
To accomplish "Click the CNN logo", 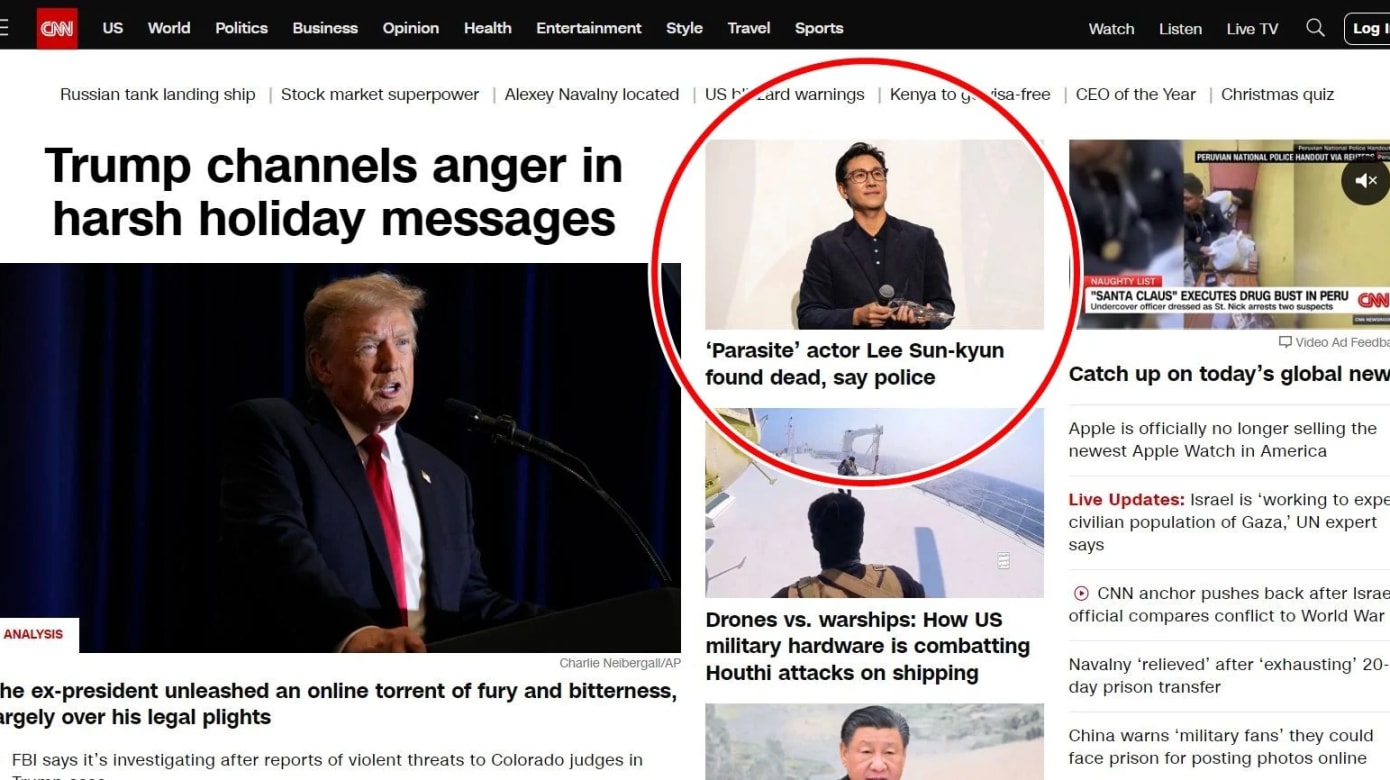I will [x=57, y=28].
